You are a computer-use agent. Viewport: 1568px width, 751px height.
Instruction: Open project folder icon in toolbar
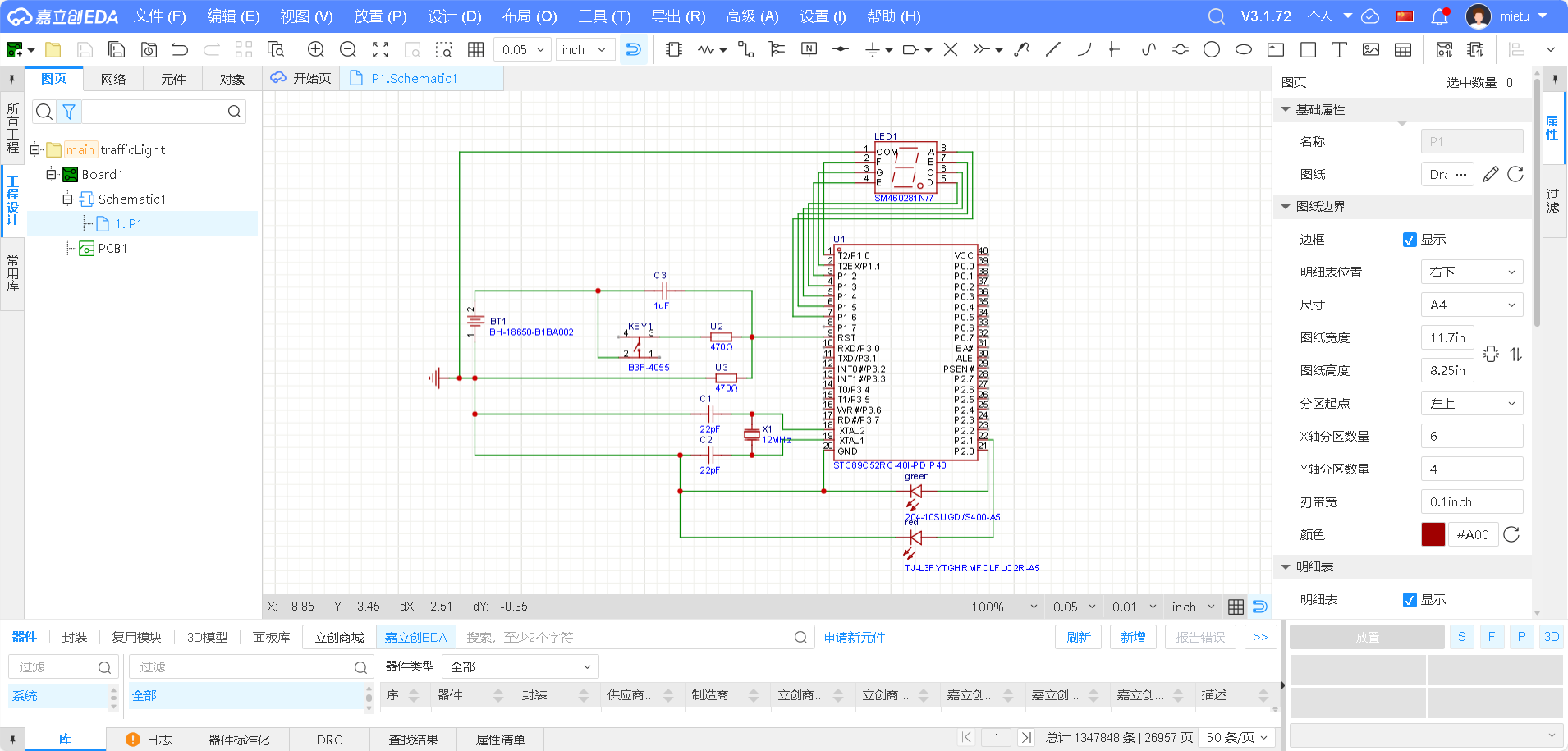pos(53,49)
